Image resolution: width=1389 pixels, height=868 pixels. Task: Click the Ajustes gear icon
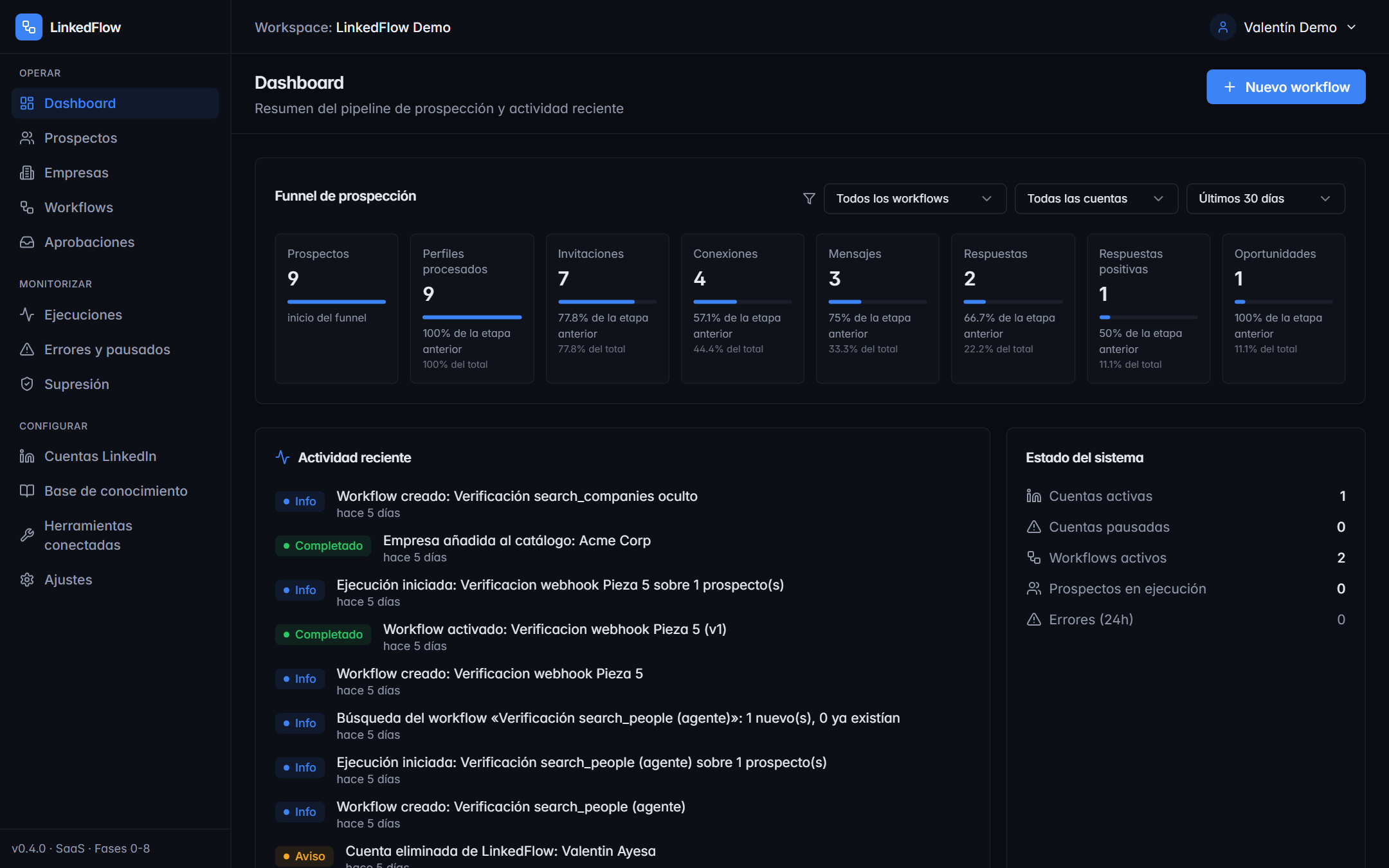click(x=27, y=580)
